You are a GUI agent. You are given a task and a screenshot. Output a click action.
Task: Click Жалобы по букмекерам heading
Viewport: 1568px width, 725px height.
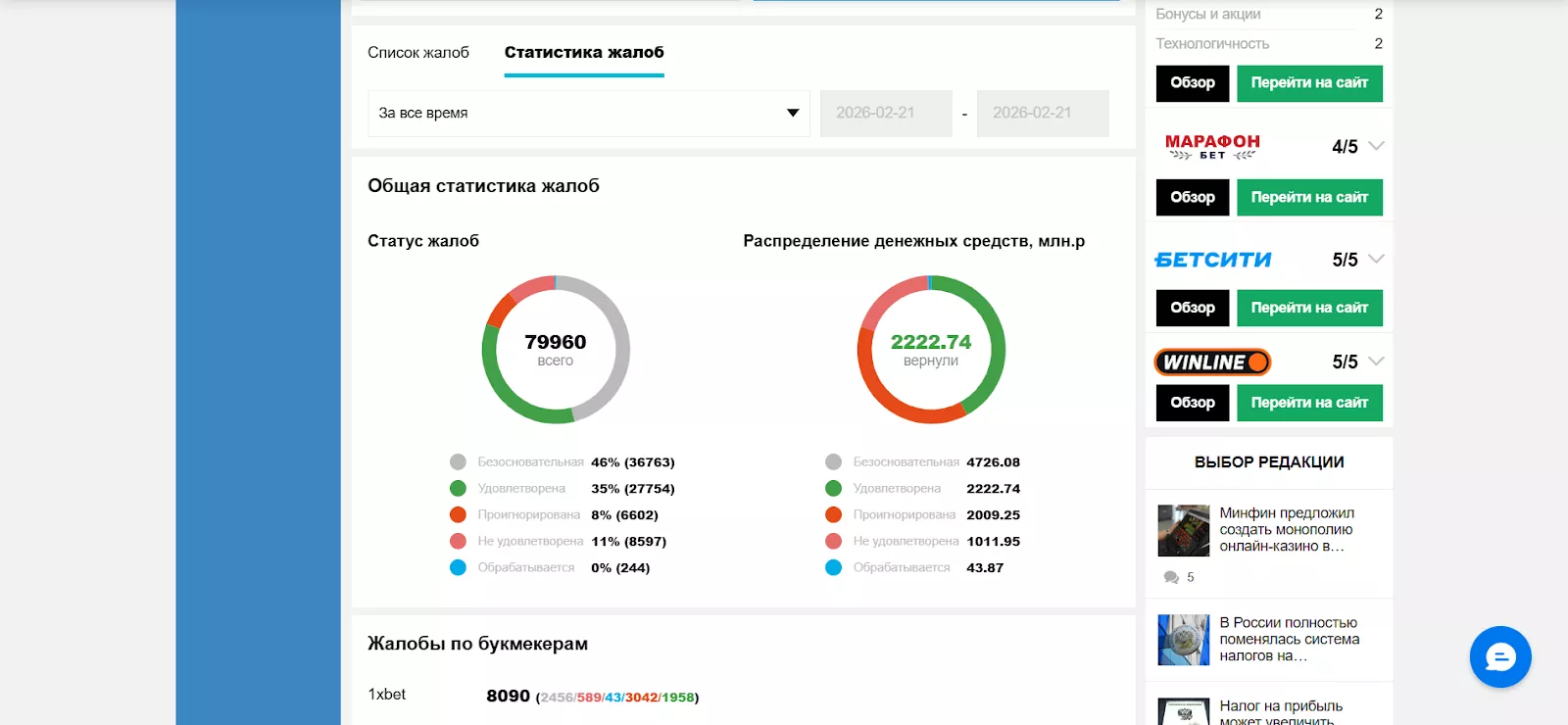click(x=477, y=644)
